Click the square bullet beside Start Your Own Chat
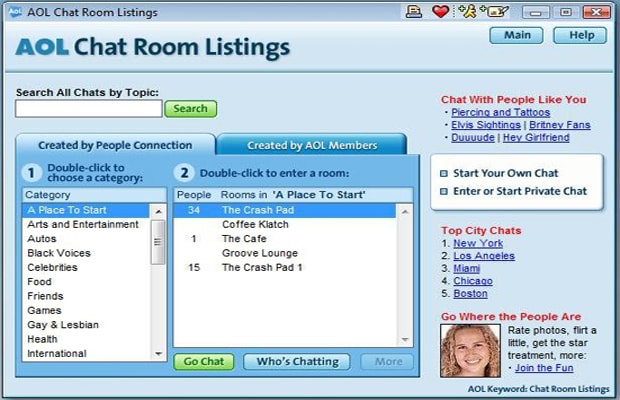Screen dimensions: 620x400 (444, 174)
